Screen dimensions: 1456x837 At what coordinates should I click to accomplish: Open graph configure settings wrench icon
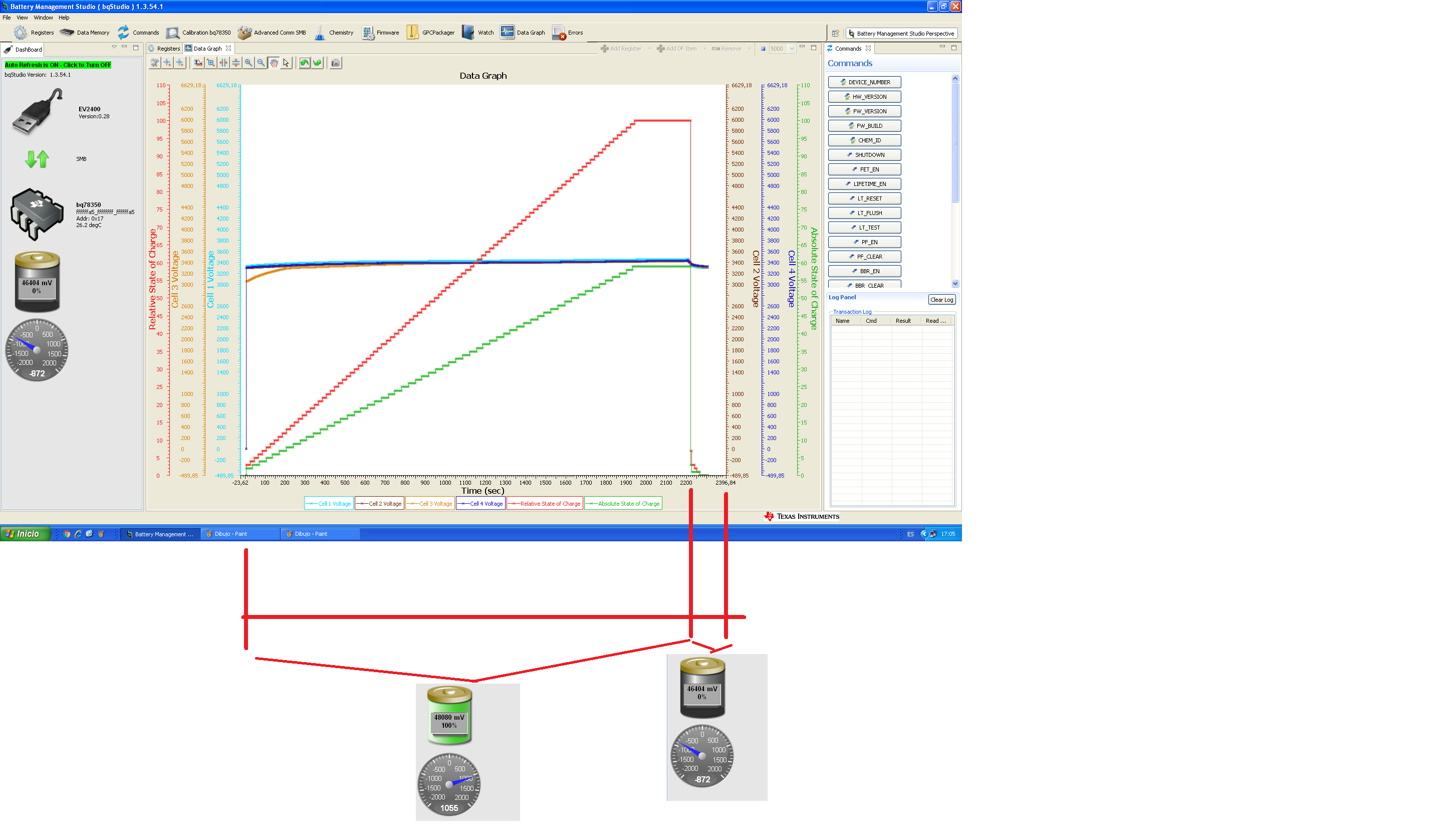click(x=154, y=63)
